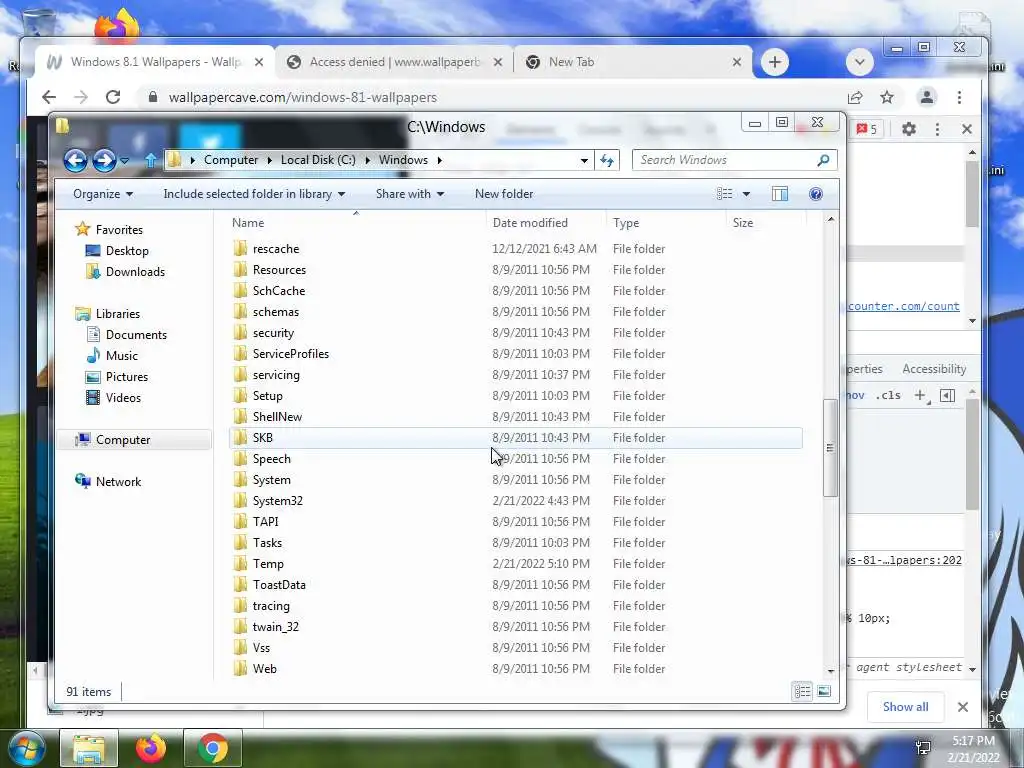Select Favorites in navigation pane
This screenshot has height=768, width=1024.
pos(119,230)
